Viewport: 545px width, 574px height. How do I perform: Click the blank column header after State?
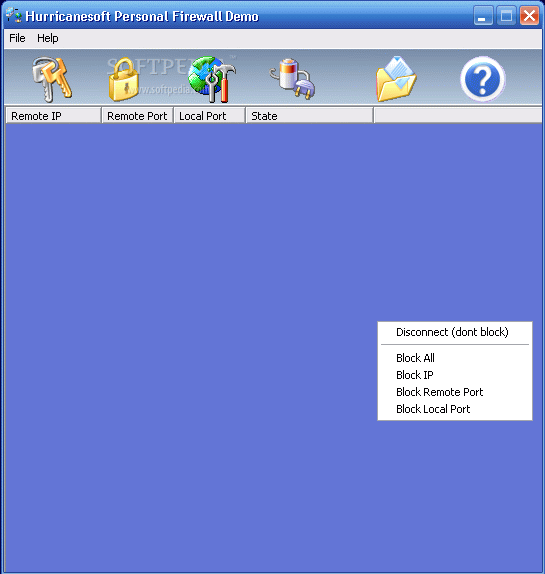coord(458,116)
